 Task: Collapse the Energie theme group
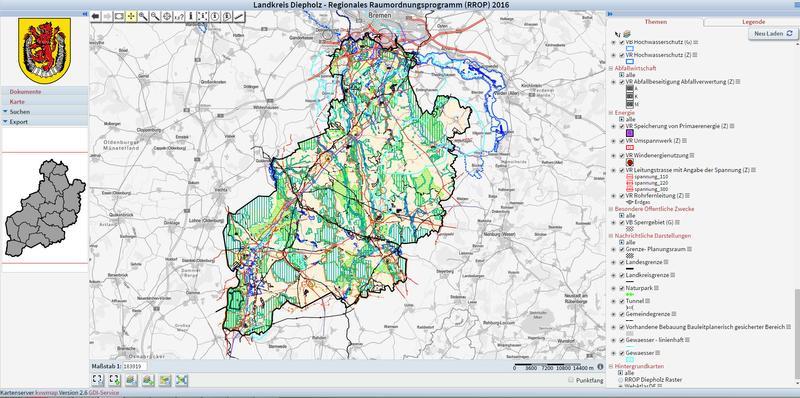click(610, 112)
